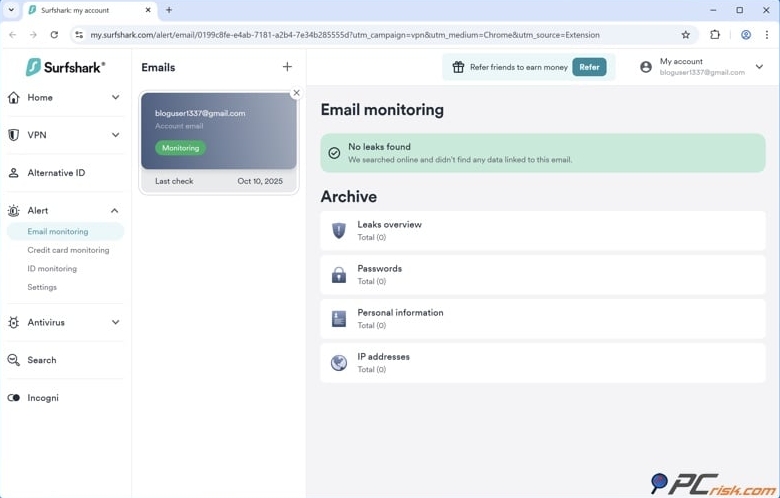The height and width of the screenshot is (498, 780).
Task: Open the My account dropdown
Action: click(758, 67)
